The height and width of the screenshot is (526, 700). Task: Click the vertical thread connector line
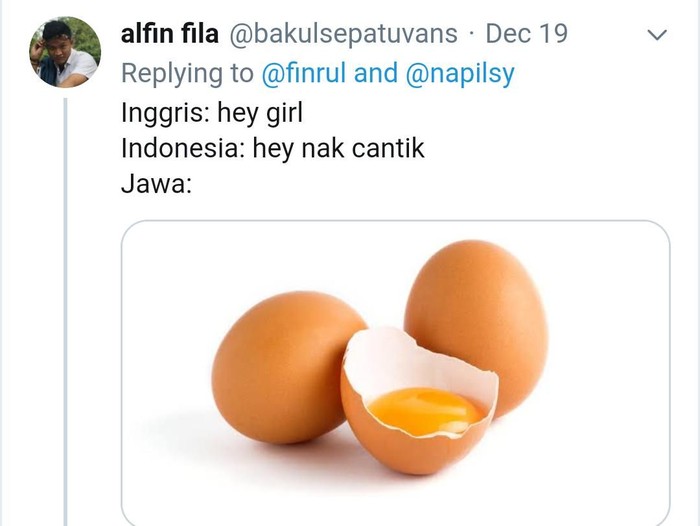pos(66,312)
